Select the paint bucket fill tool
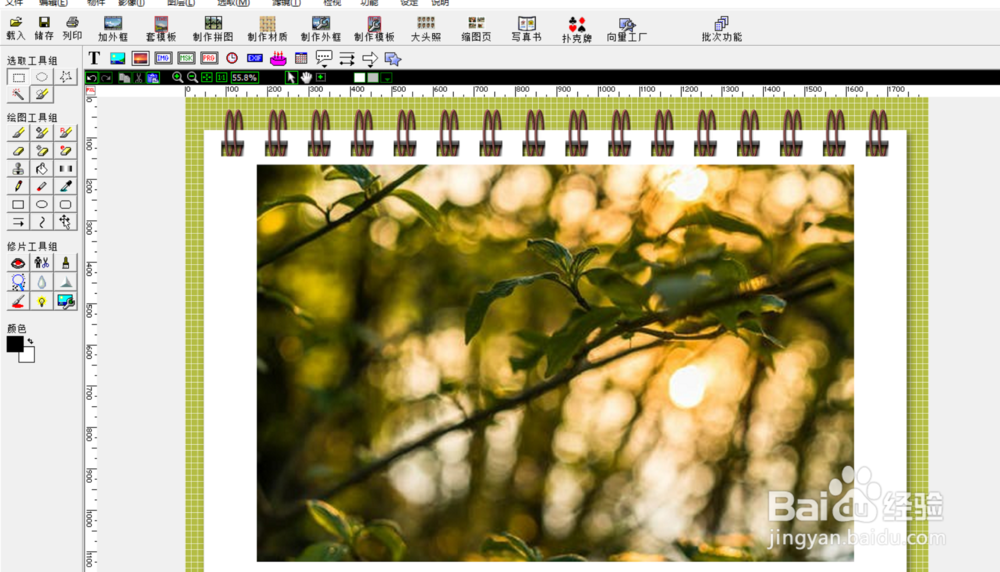The width and height of the screenshot is (1000, 572). point(41,168)
